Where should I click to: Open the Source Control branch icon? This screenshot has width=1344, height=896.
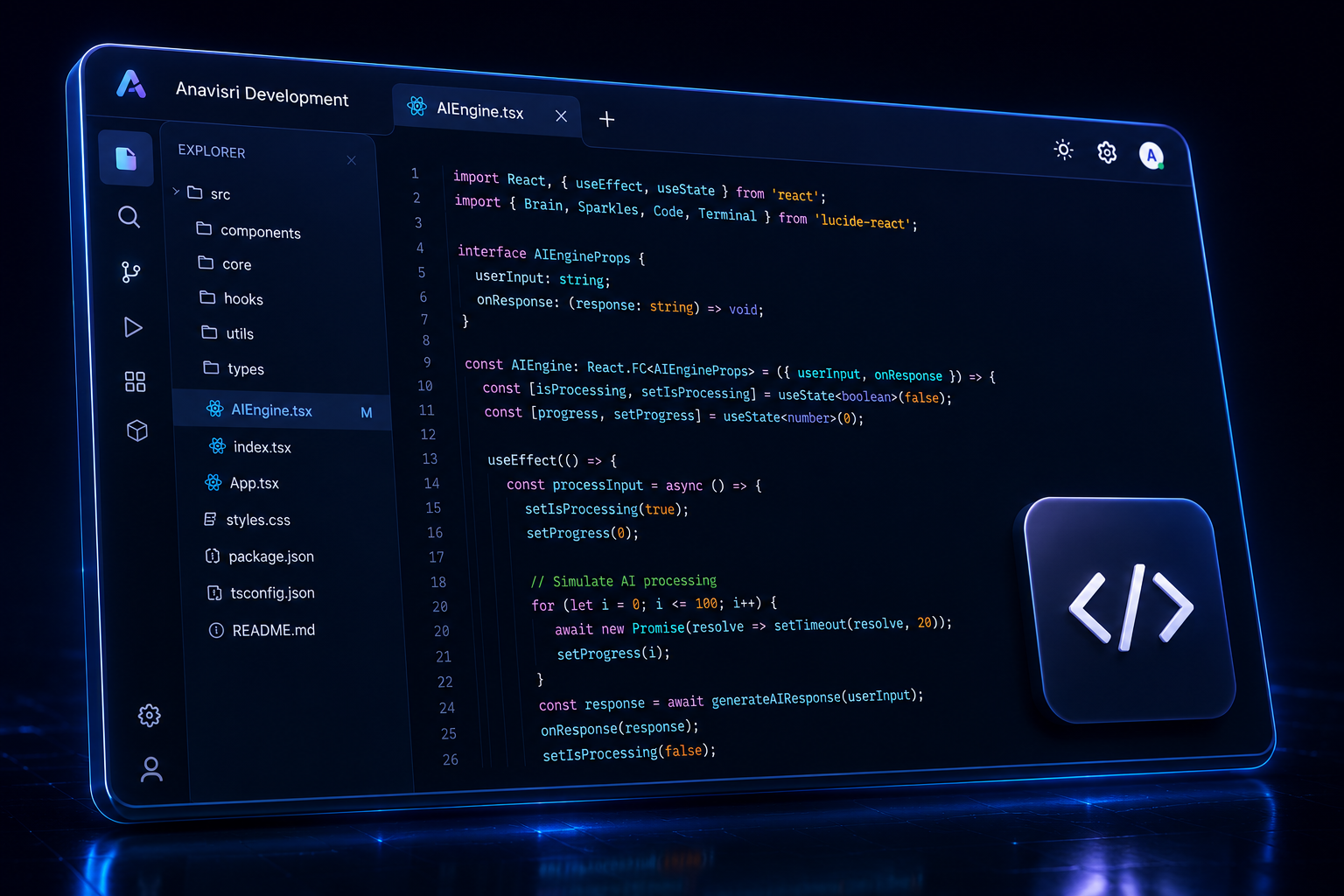click(x=130, y=272)
